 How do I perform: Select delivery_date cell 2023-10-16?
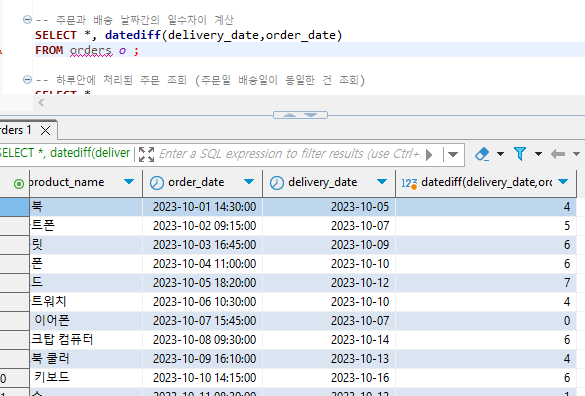(x=329, y=378)
